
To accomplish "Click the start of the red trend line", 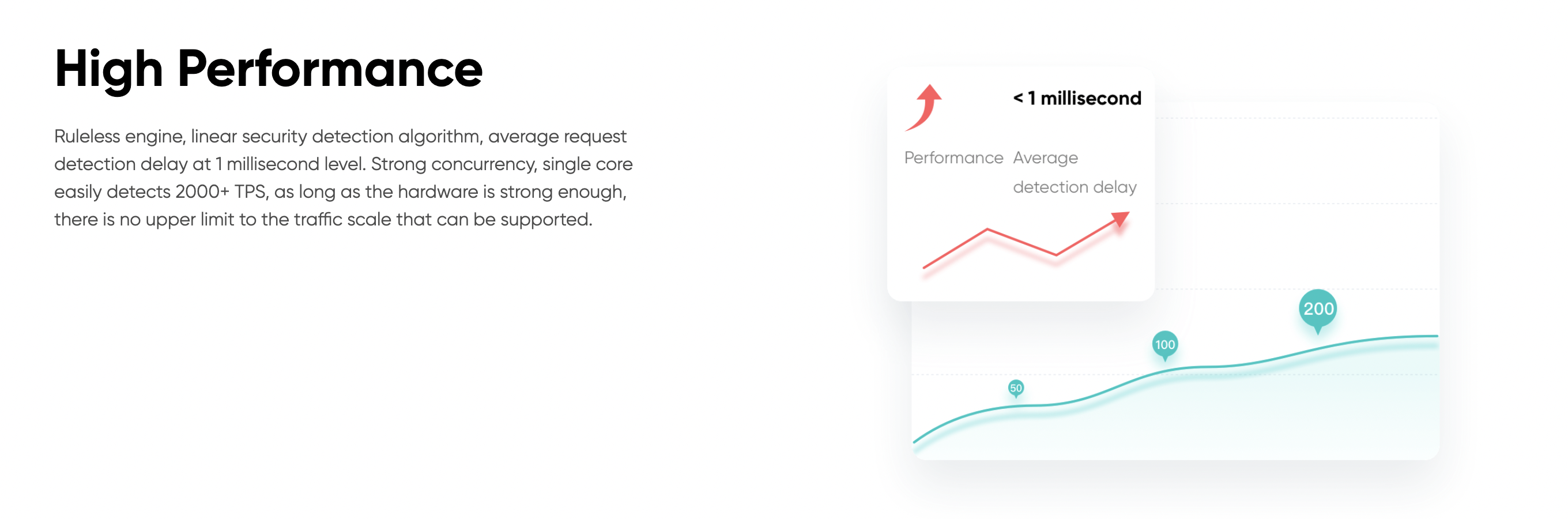I will (x=925, y=266).
